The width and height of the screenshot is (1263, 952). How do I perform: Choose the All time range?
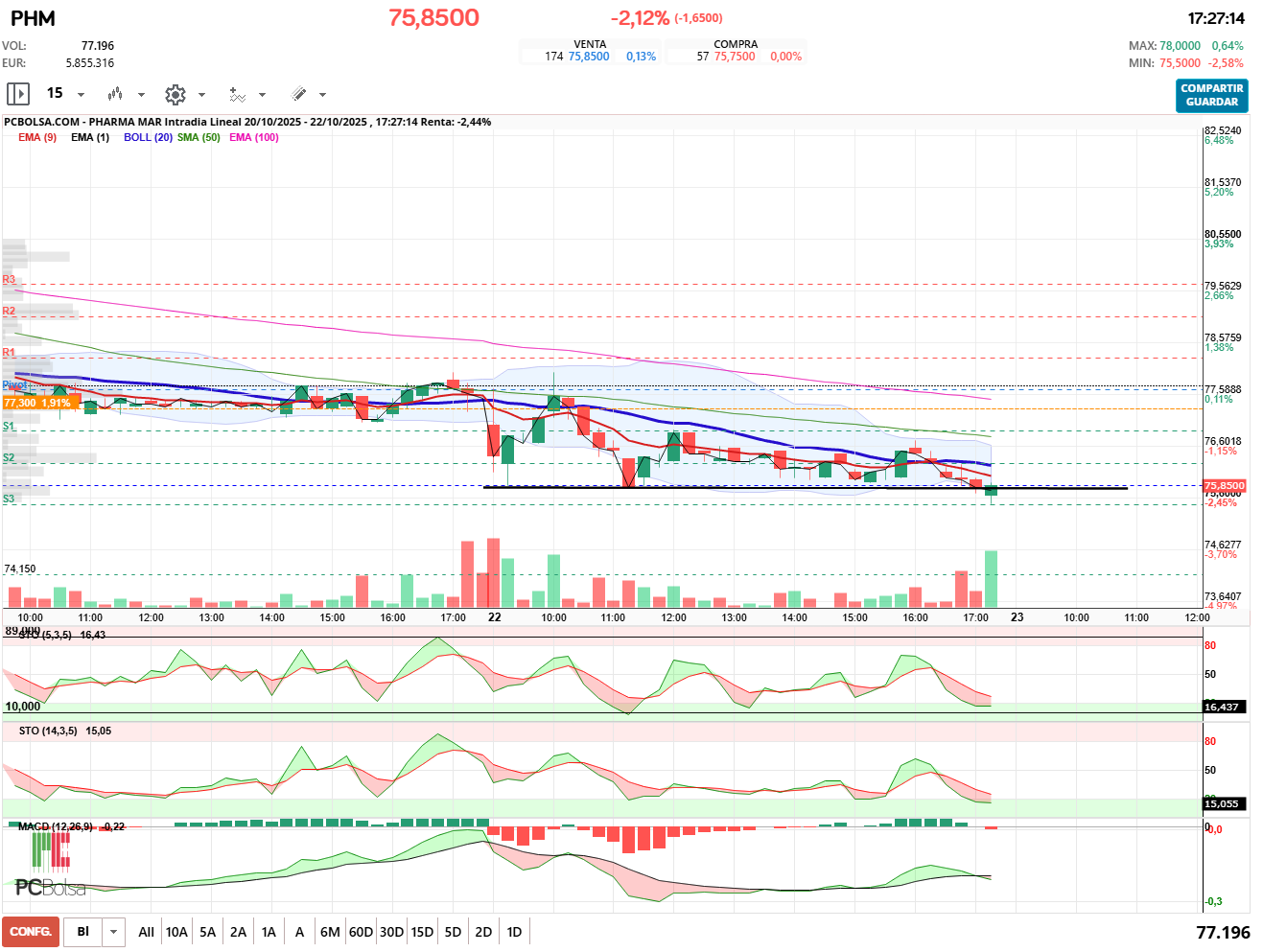coord(146,932)
